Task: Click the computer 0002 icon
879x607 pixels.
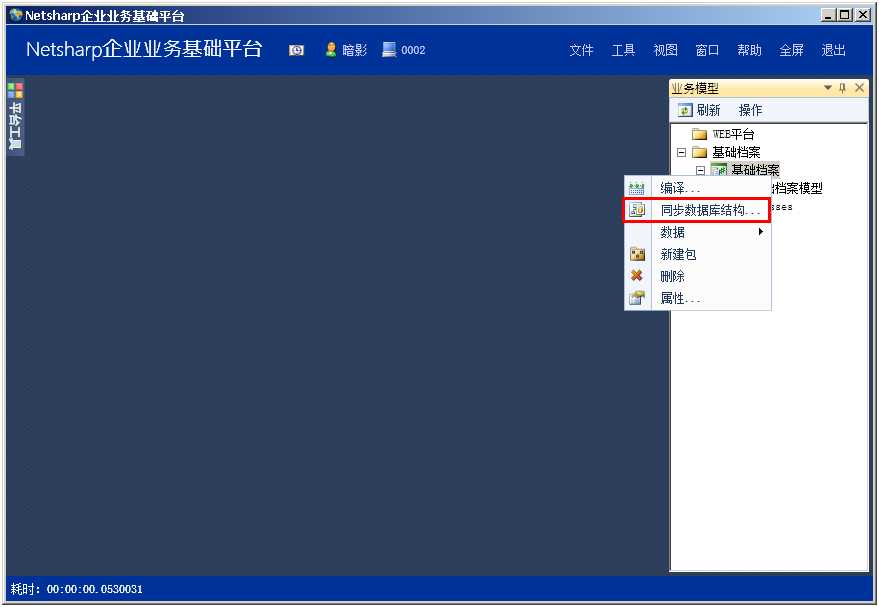Action: pos(388,50)
